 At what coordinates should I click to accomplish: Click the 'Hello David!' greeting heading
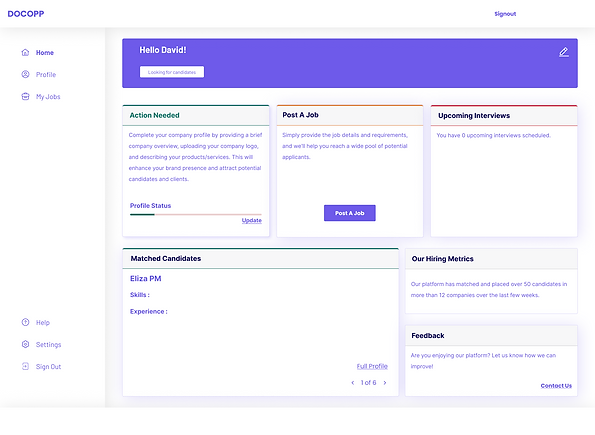pyautogui.click(x=163, y=50)
